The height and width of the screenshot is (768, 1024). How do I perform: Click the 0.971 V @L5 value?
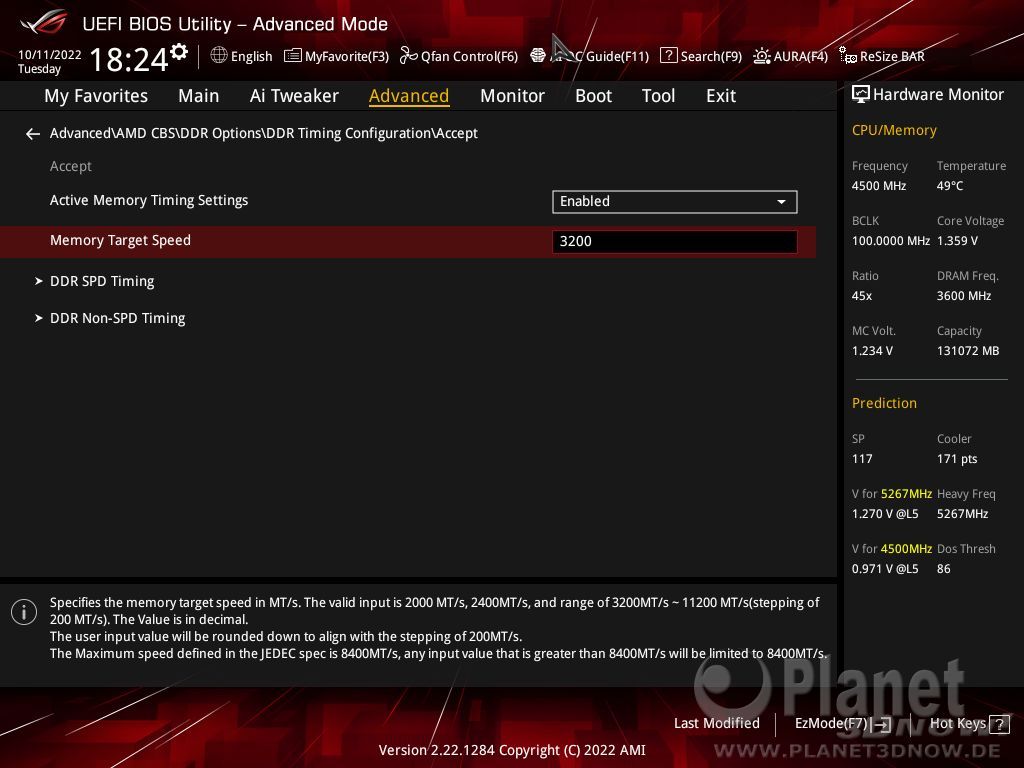885,569
